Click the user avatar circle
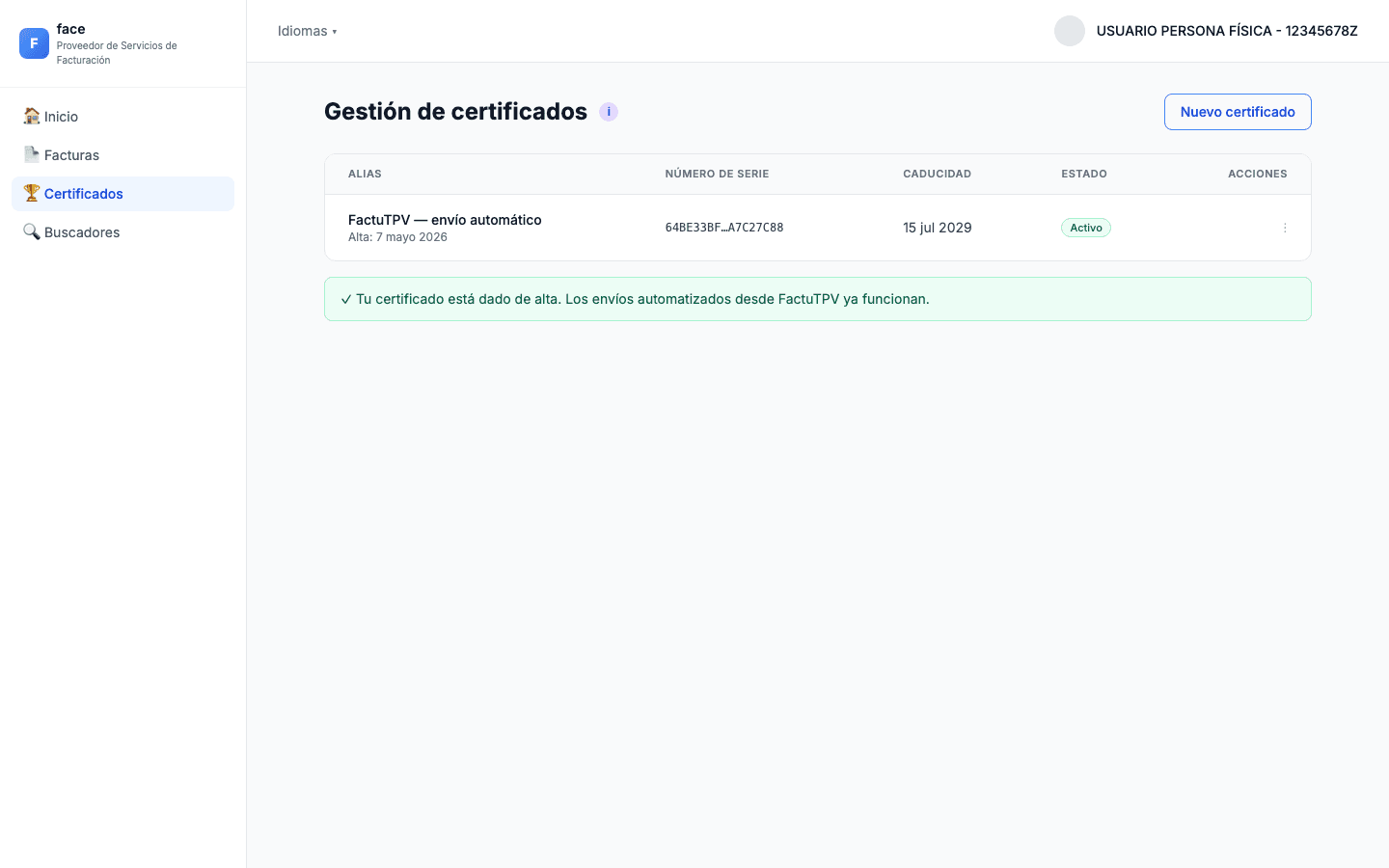Screen dimensions: 1389x868 pyautogui.click(x=1070, y=31)
